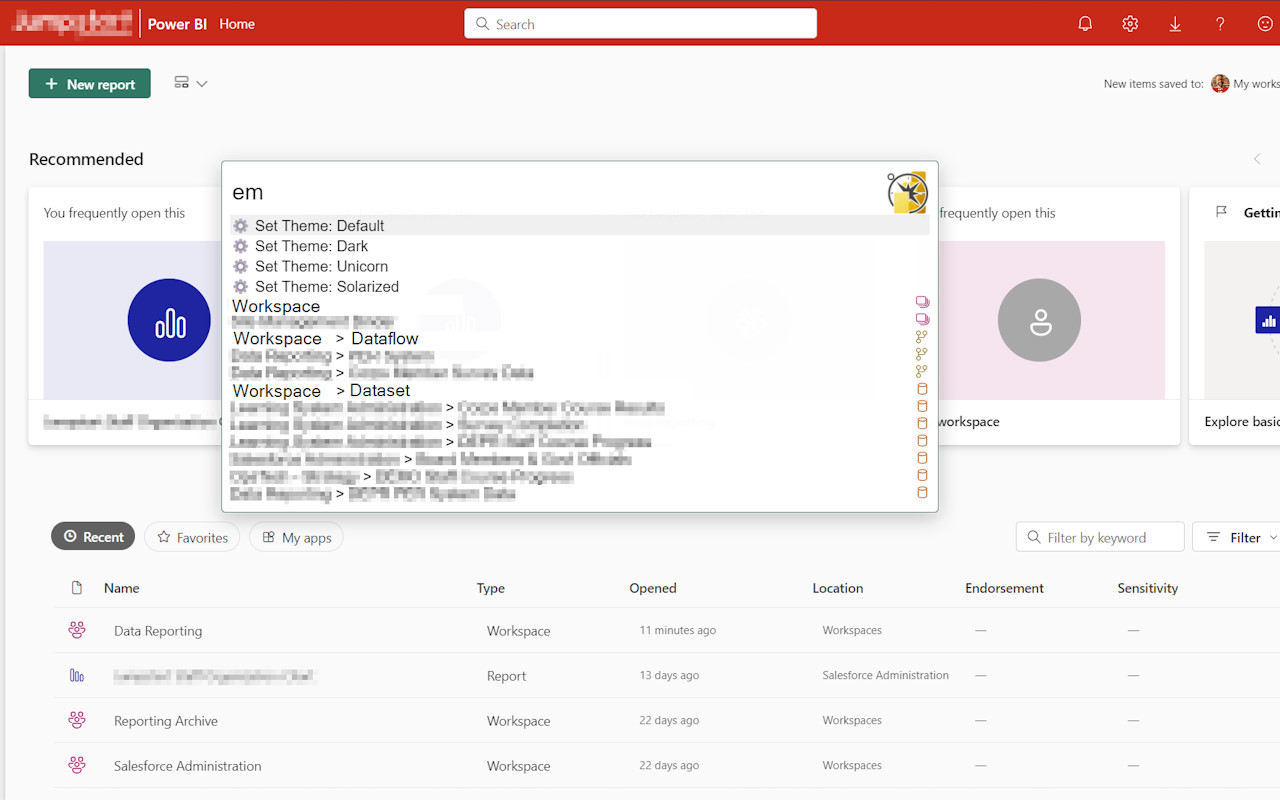Open the Power BI settings gear
The image size is (1280, 800).
pyautogui.click(x=1130, y=22)
